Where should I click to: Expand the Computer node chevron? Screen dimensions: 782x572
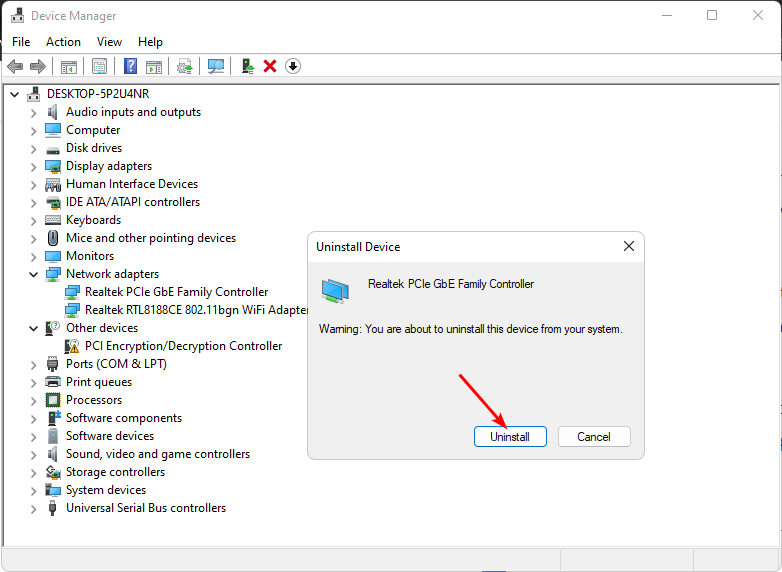tap(33, 131)
